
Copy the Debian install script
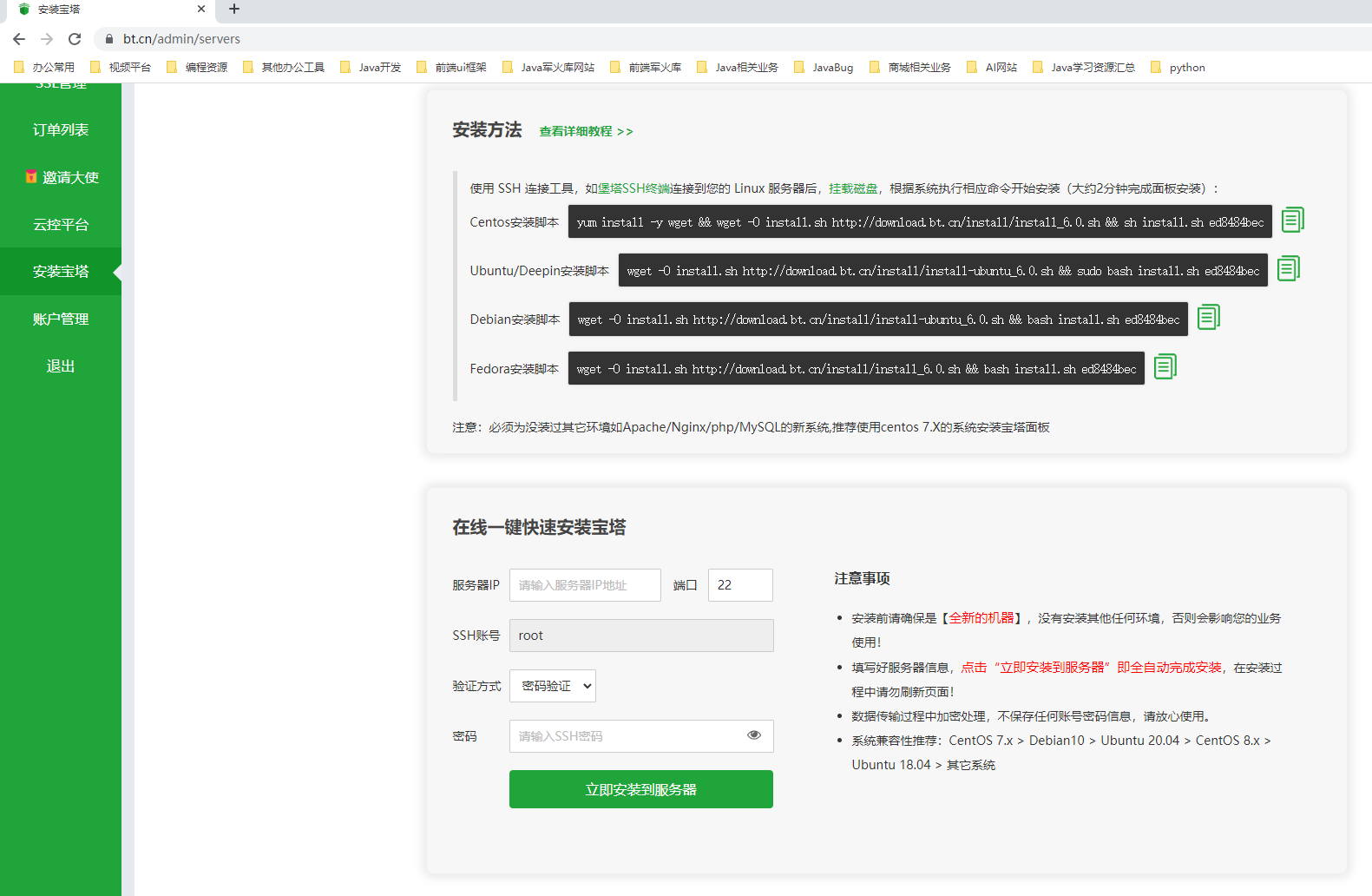(x=1209, y=318)
